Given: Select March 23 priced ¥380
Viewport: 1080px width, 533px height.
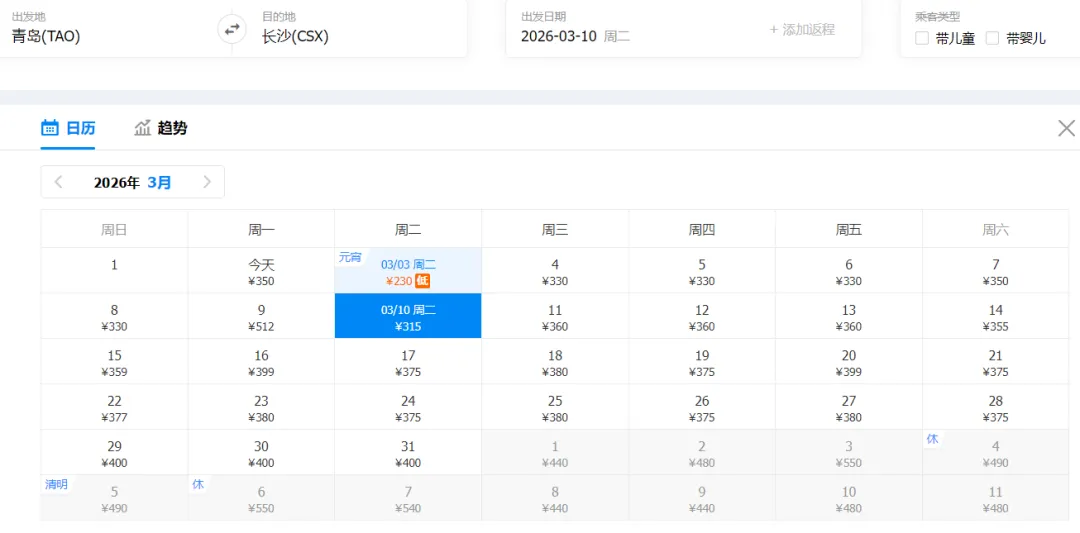Looking at the screenshot, I should click(x=261, y=407).
